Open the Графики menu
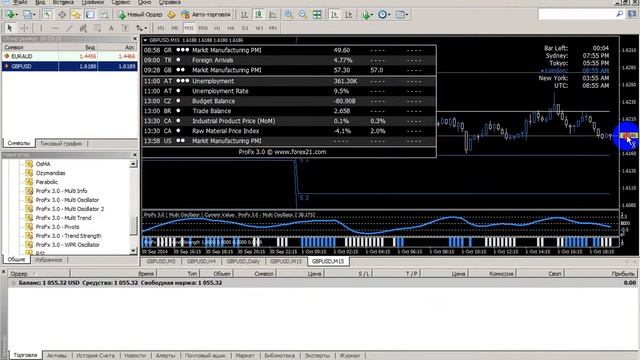Screen dimensions: 640x360 click(93, 2)
